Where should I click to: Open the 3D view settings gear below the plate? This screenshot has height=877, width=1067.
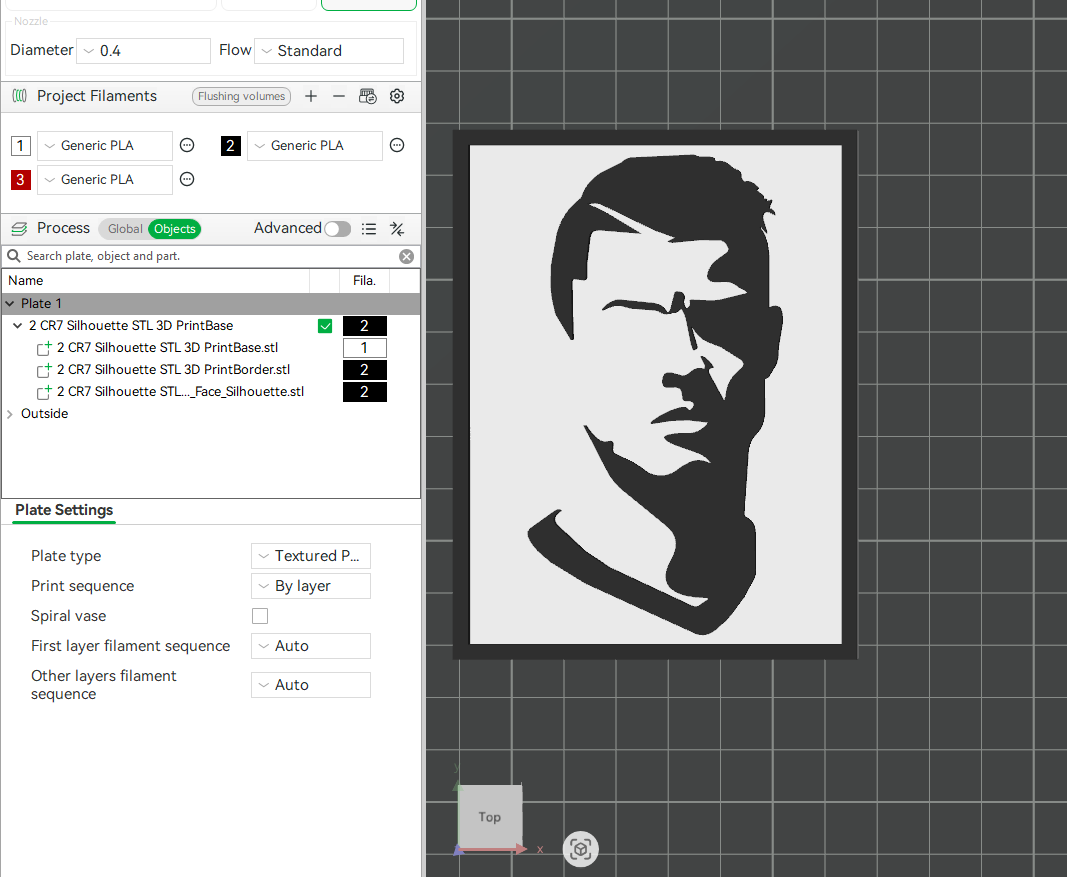pyautogui.click(x=581, y=849)
